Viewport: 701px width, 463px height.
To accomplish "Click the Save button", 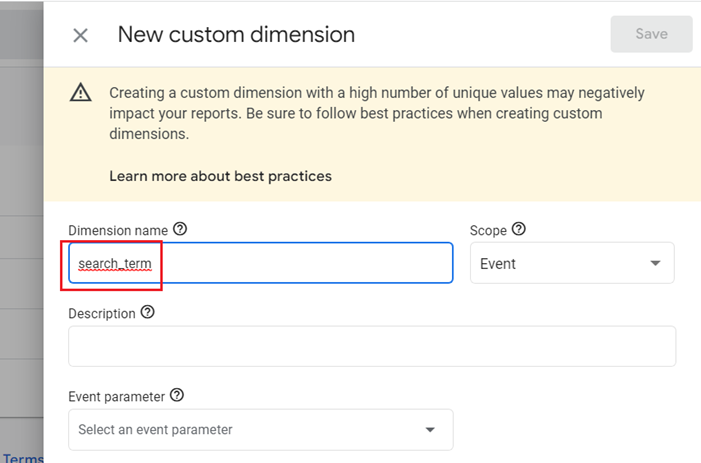I will (x=651, y=34).
